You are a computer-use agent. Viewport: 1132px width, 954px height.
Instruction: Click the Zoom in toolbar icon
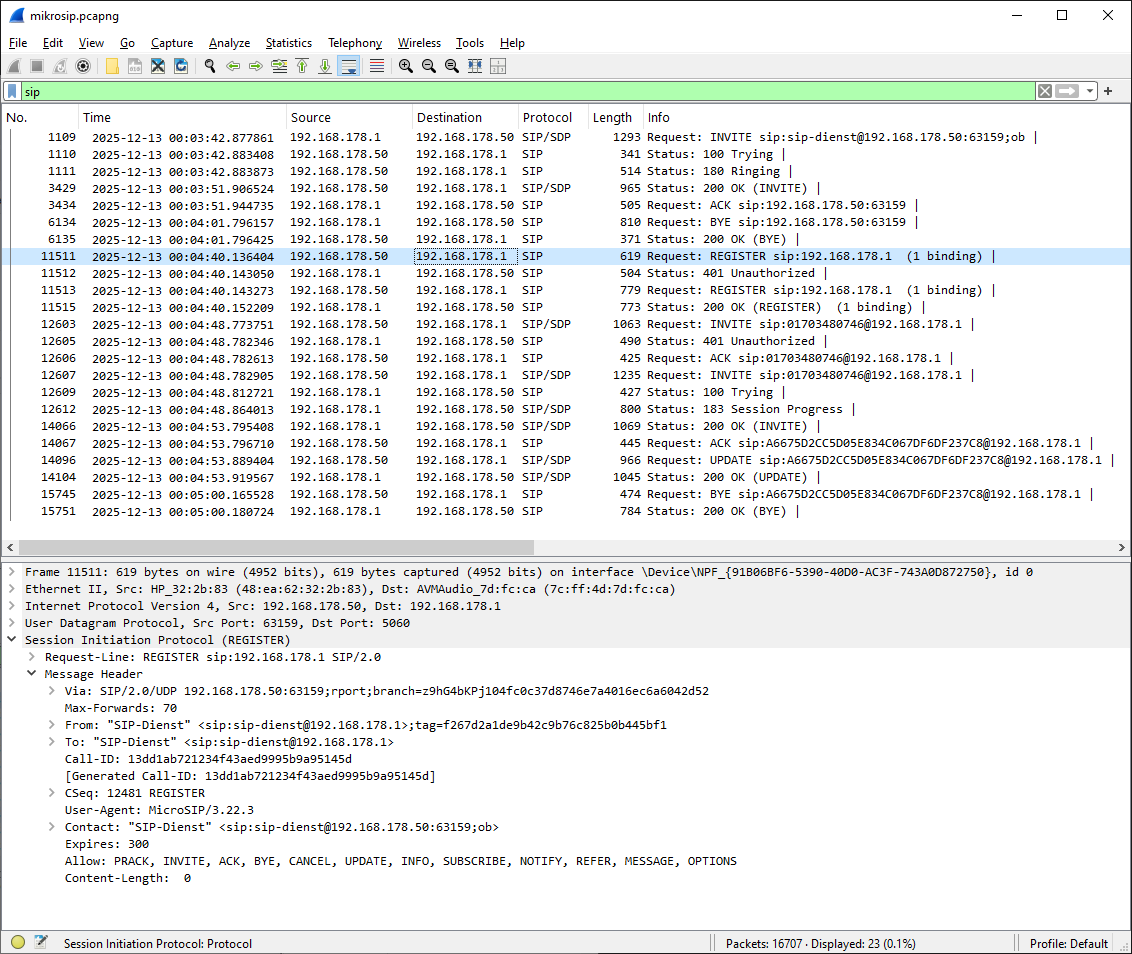point(405,66)
